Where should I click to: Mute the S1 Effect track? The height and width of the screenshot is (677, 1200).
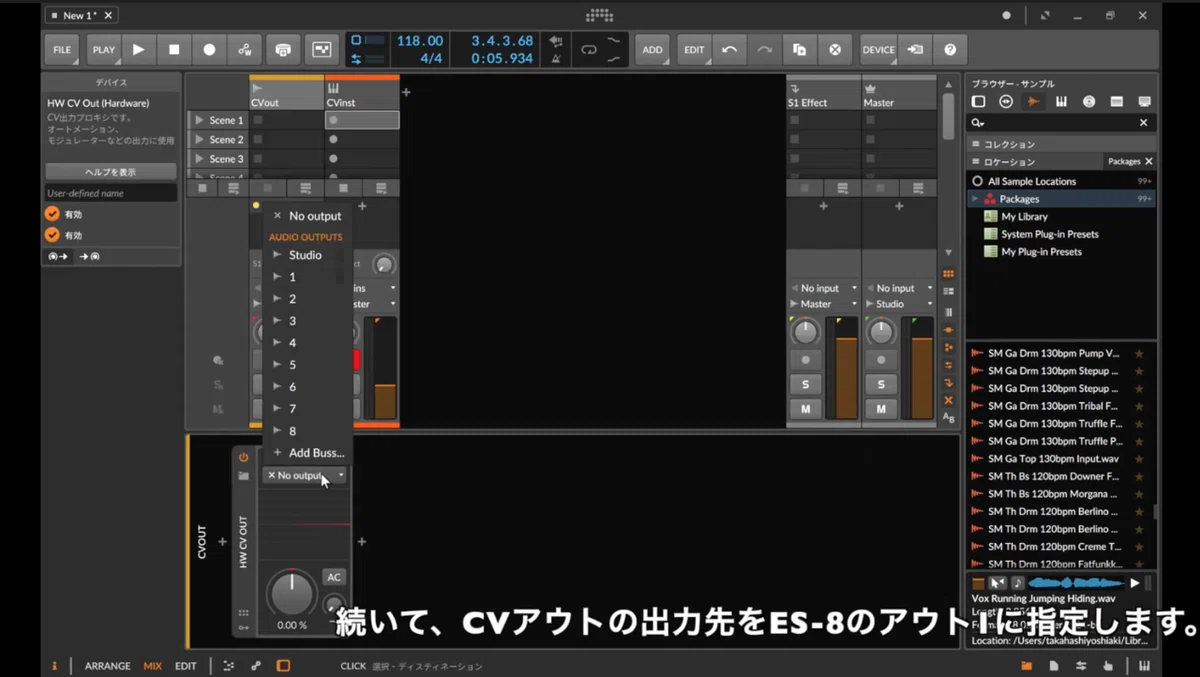pos(805,409)
